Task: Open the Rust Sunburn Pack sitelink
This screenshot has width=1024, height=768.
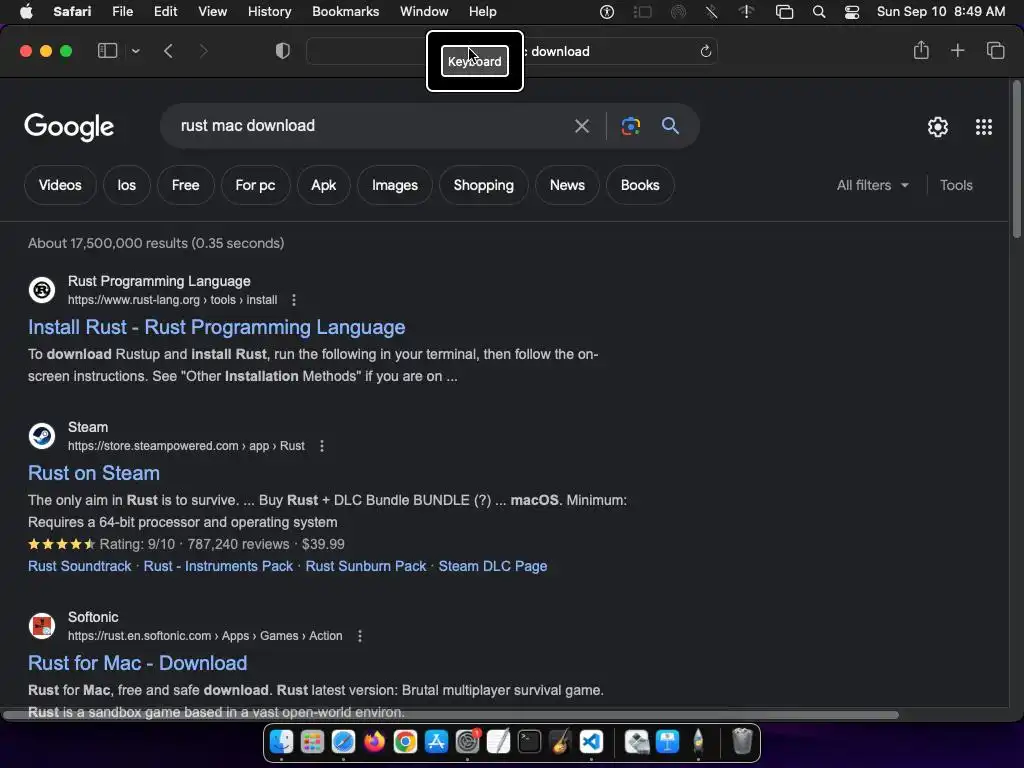Action: click(366, 566)
